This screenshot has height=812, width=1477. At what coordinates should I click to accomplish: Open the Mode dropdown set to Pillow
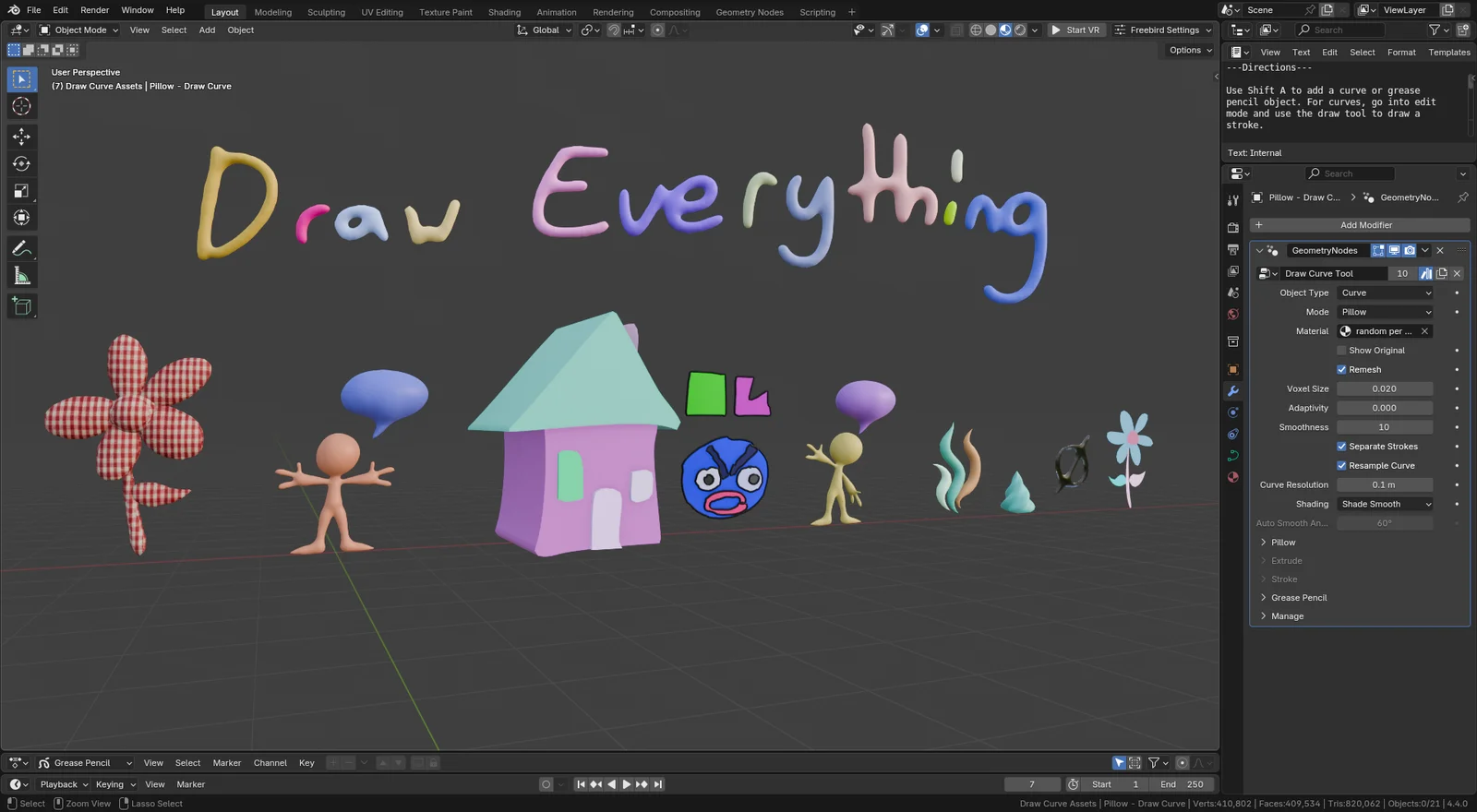click(x=1385, y=312)
